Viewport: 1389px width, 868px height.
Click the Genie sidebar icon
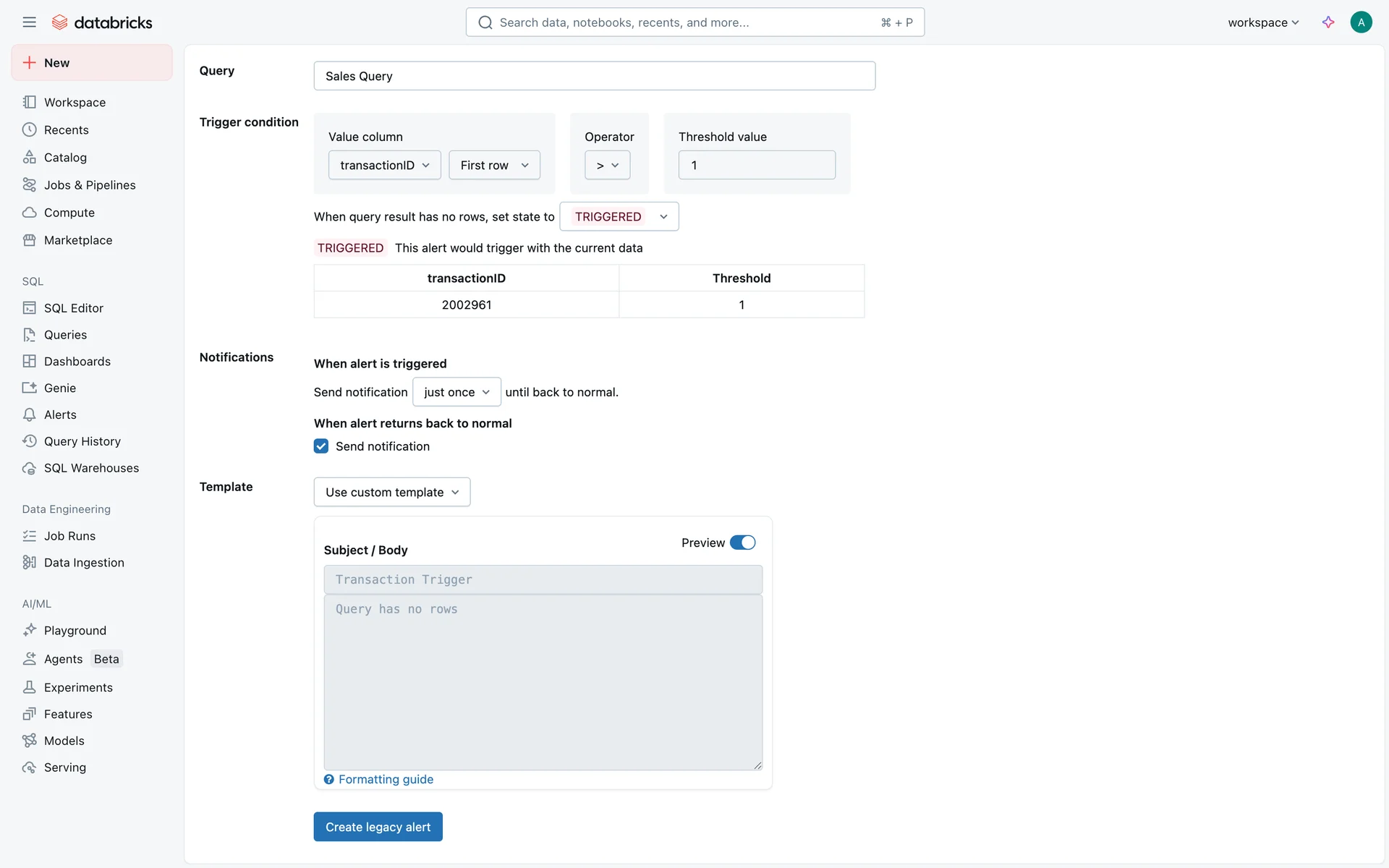click(29, 388)
